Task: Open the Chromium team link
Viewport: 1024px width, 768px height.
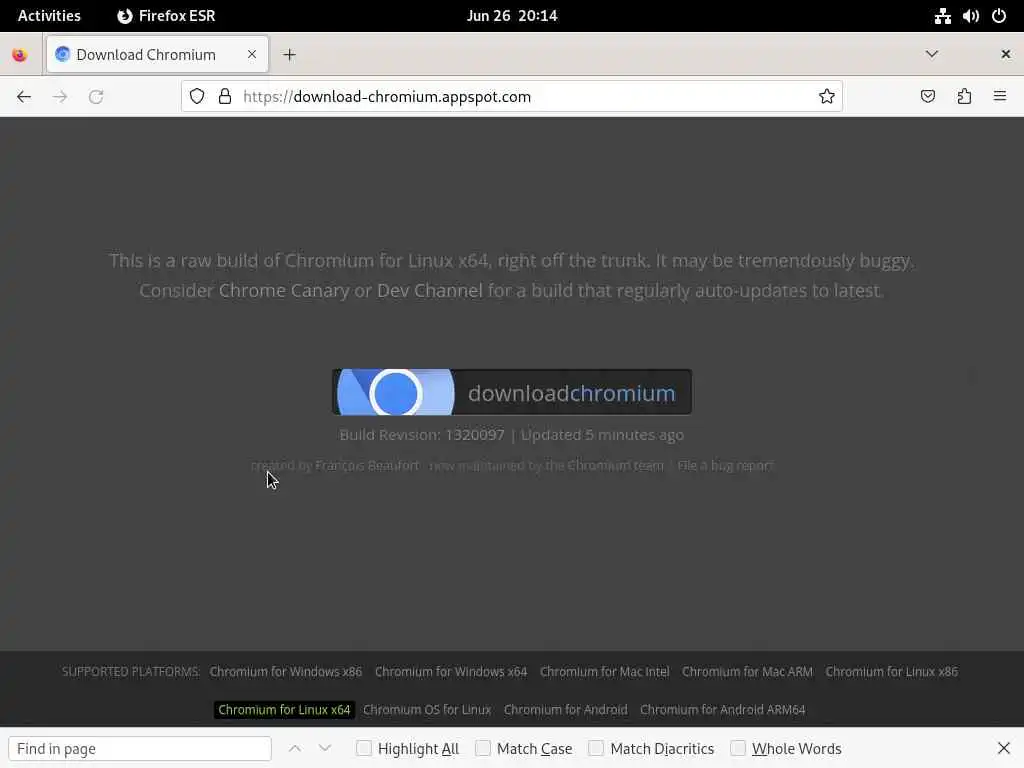Action: [x=615, y=466]
